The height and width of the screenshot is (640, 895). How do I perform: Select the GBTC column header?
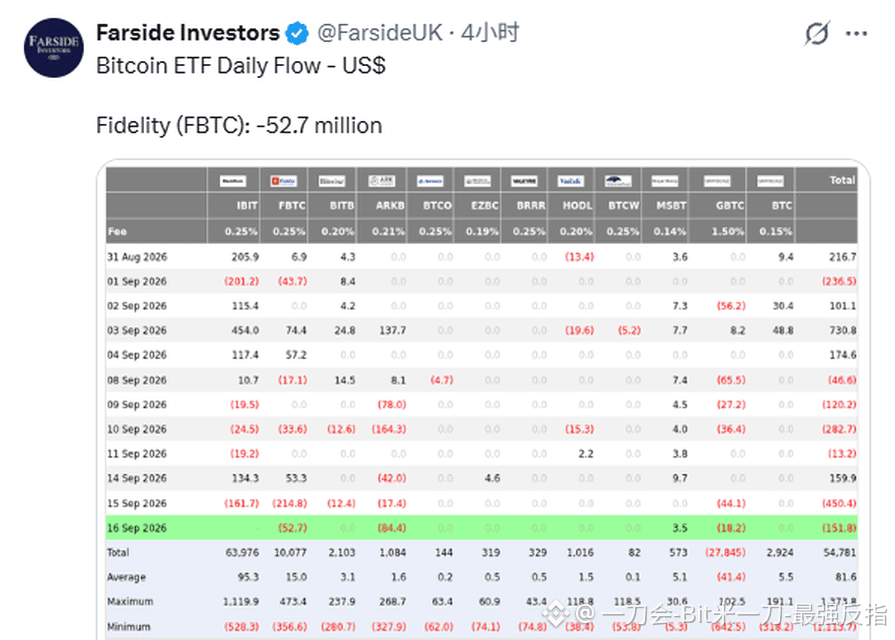pos(729,206)
